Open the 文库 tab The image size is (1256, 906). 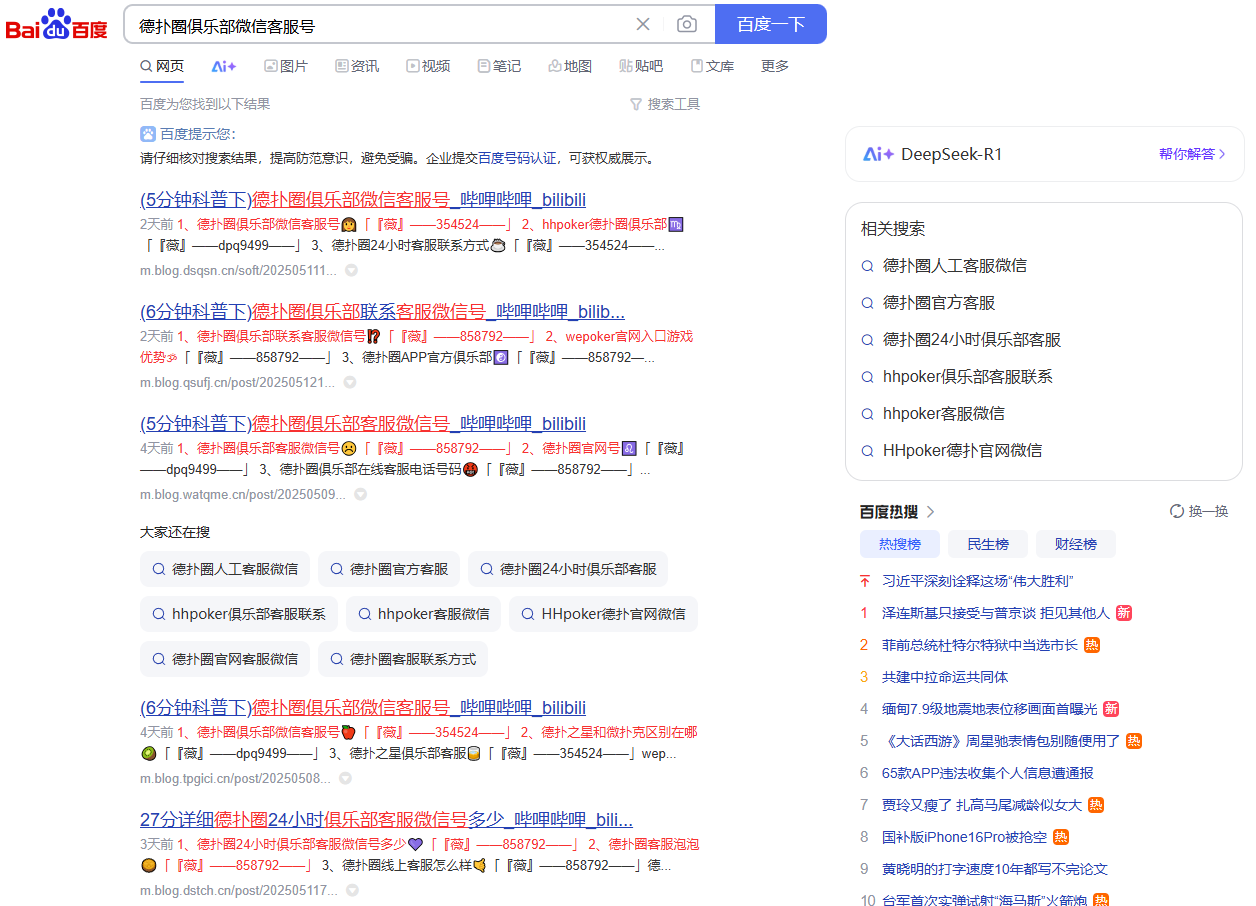click(712, 66)
